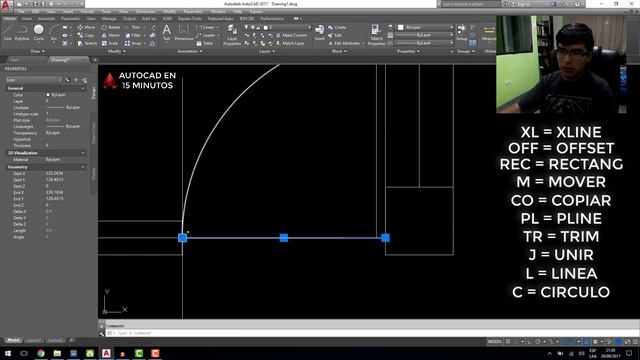Open the Annotate ribbon tab

pos(46,19)
